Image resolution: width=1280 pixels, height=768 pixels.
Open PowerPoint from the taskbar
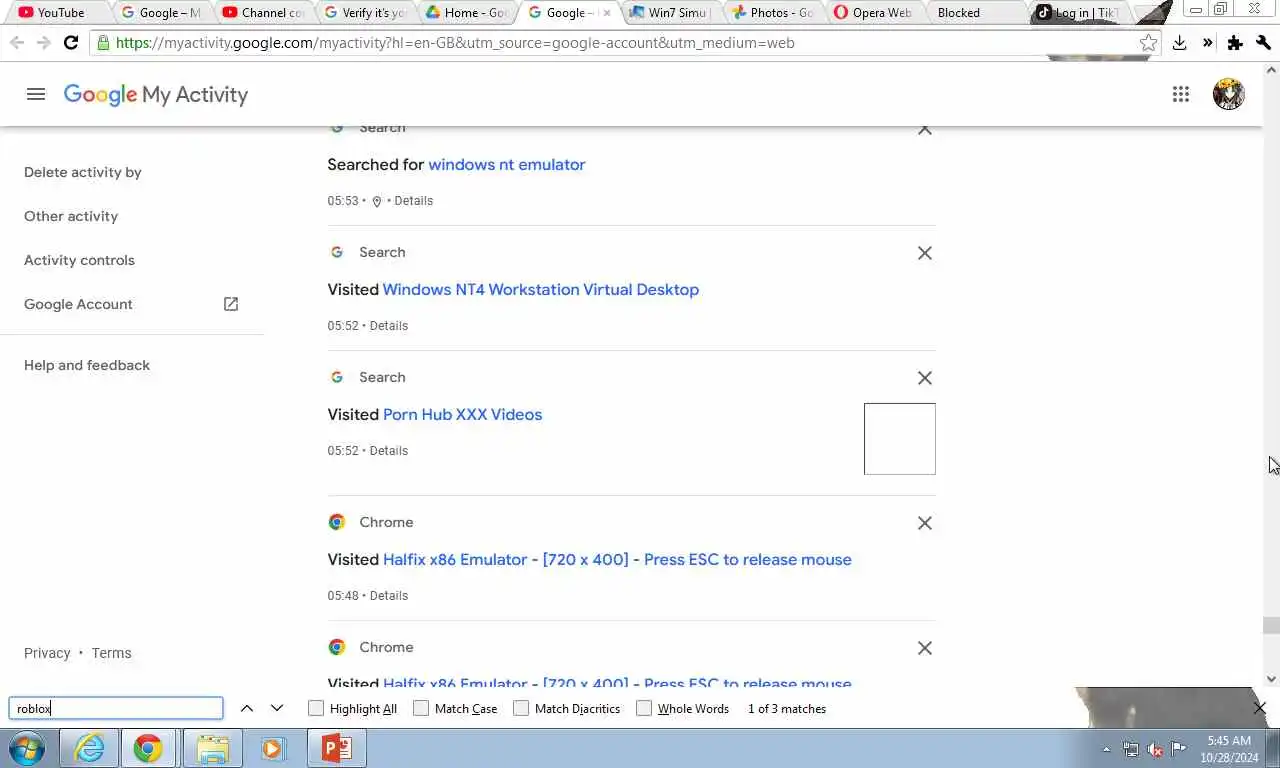pos(336,748)
